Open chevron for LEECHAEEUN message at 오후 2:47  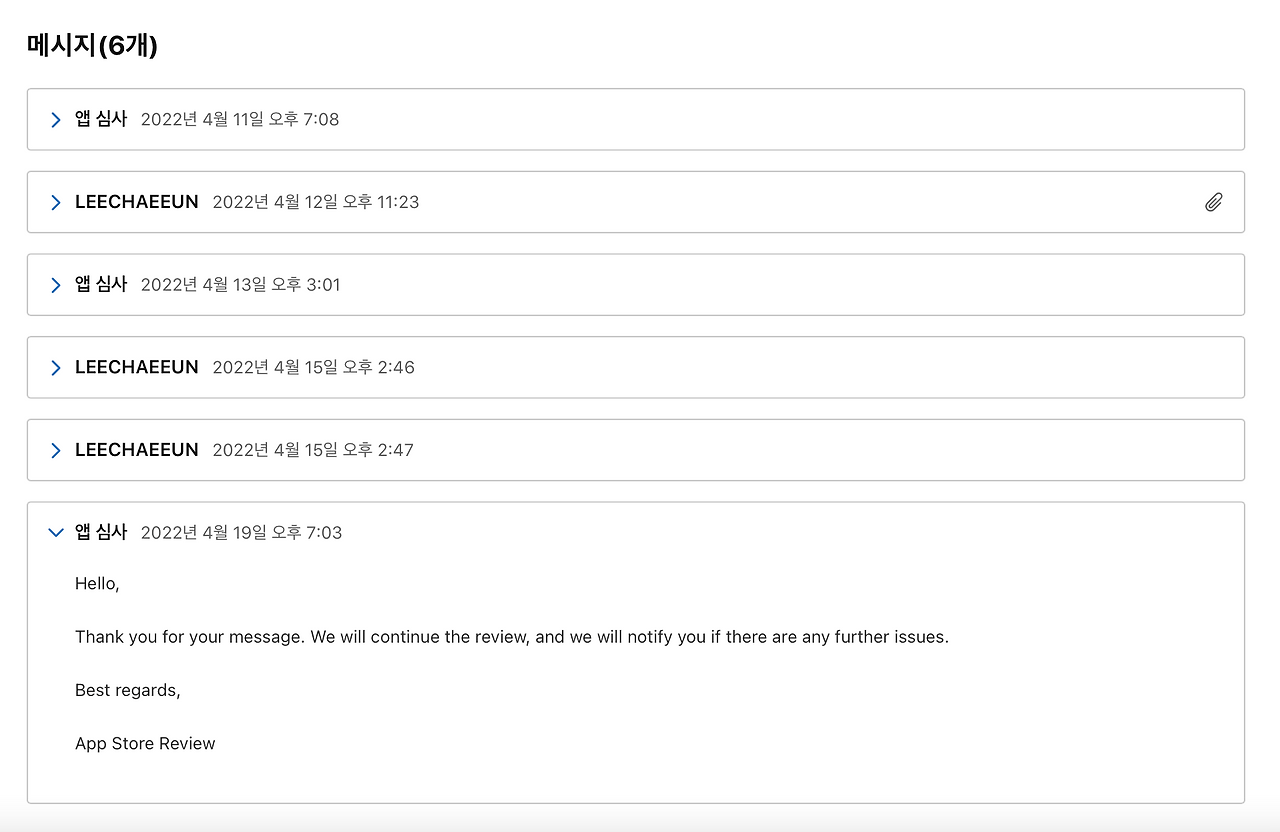pyautogui.click(x=56, y=451)
